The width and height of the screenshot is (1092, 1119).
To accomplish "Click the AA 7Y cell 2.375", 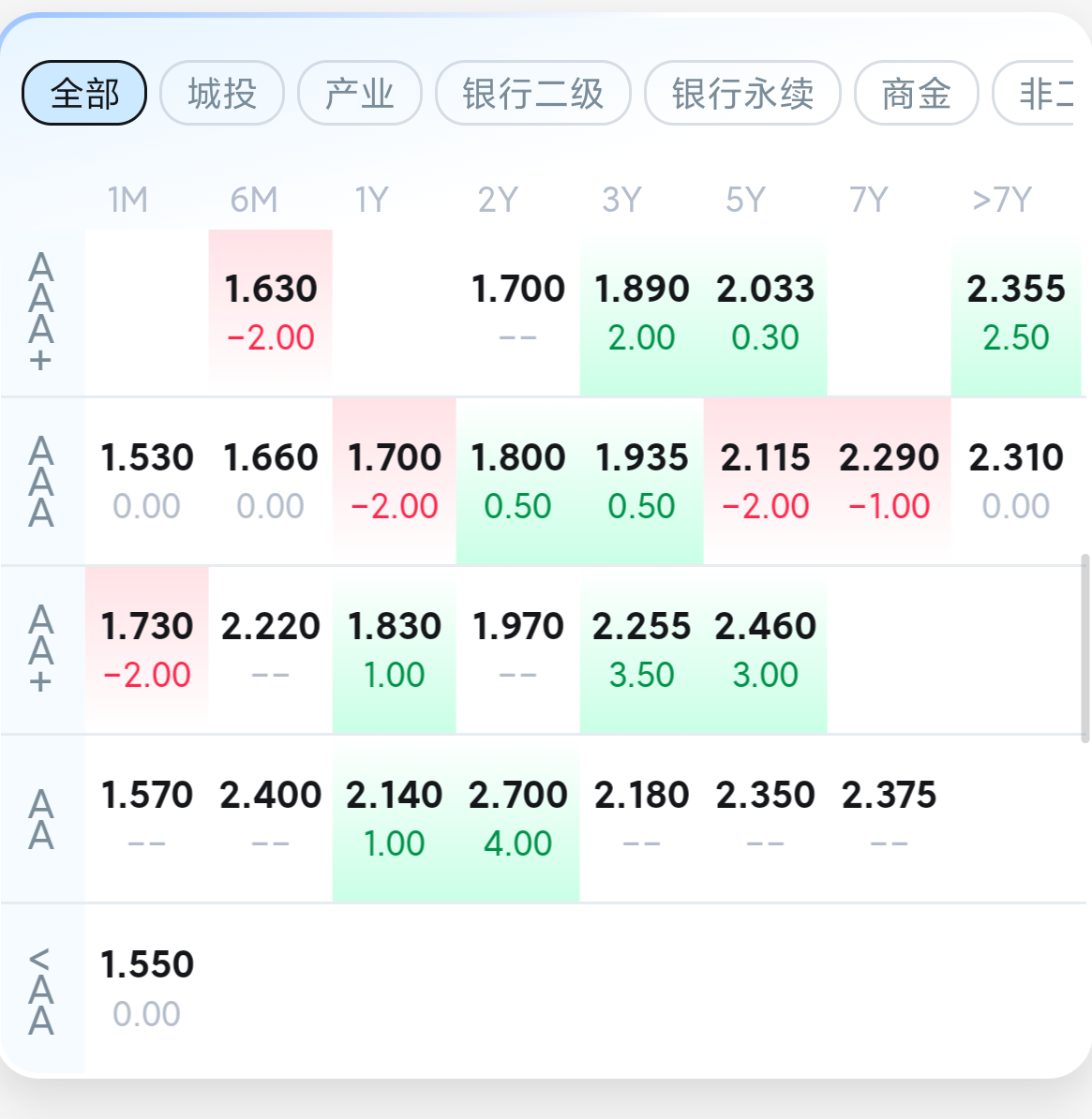I will 889,817.
